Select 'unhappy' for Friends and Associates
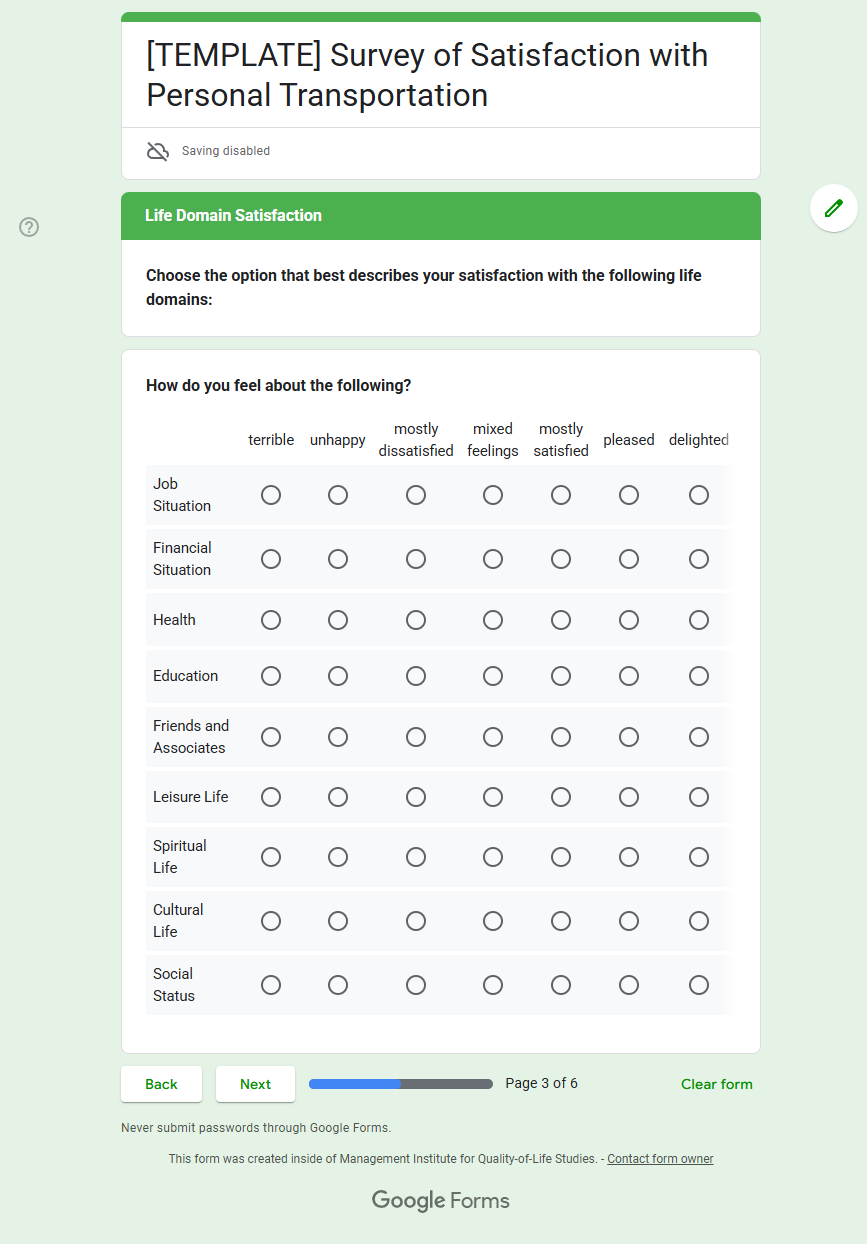 (x=338, y=737)
